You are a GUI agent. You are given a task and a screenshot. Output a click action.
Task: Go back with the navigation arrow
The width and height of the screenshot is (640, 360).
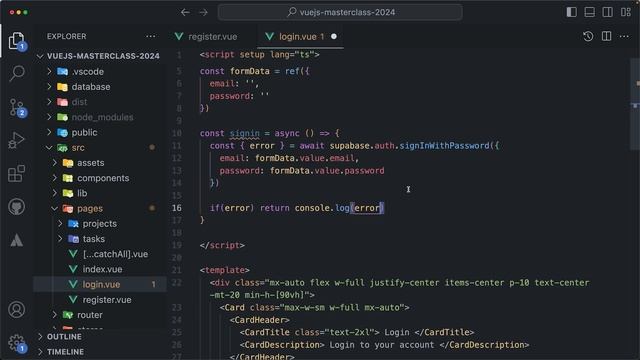(x=185, y=12)
